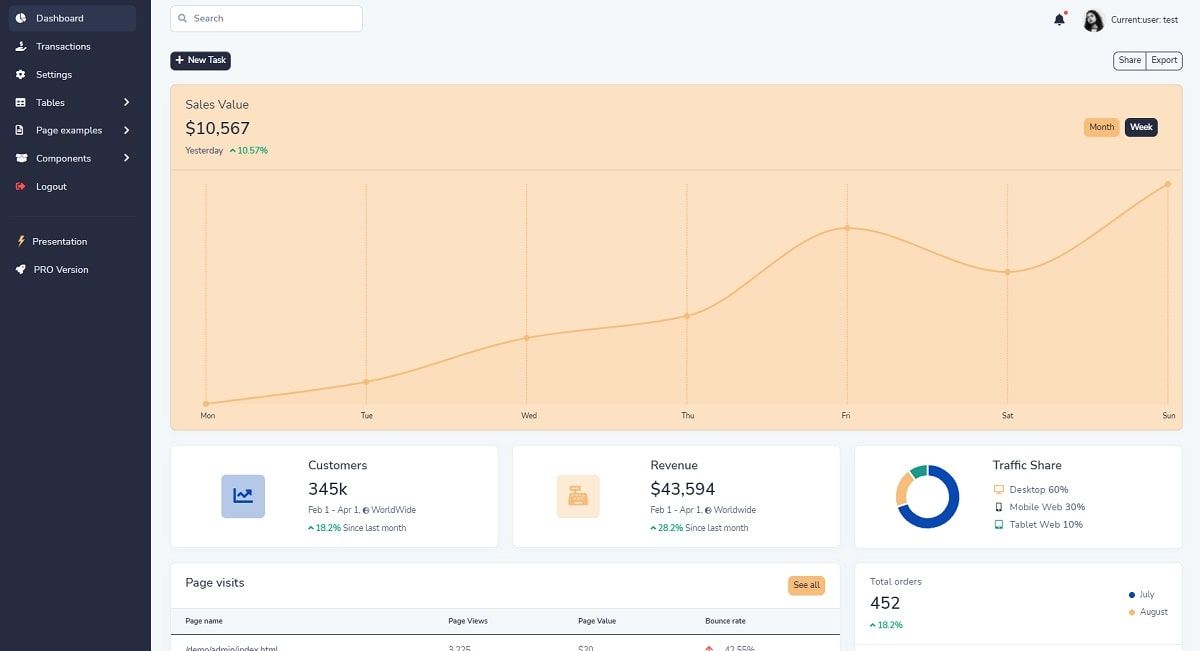This screenshot has width=1200, height=651.
Task: Select the Dashboard icon in sidebar
Action: (21, 18)
